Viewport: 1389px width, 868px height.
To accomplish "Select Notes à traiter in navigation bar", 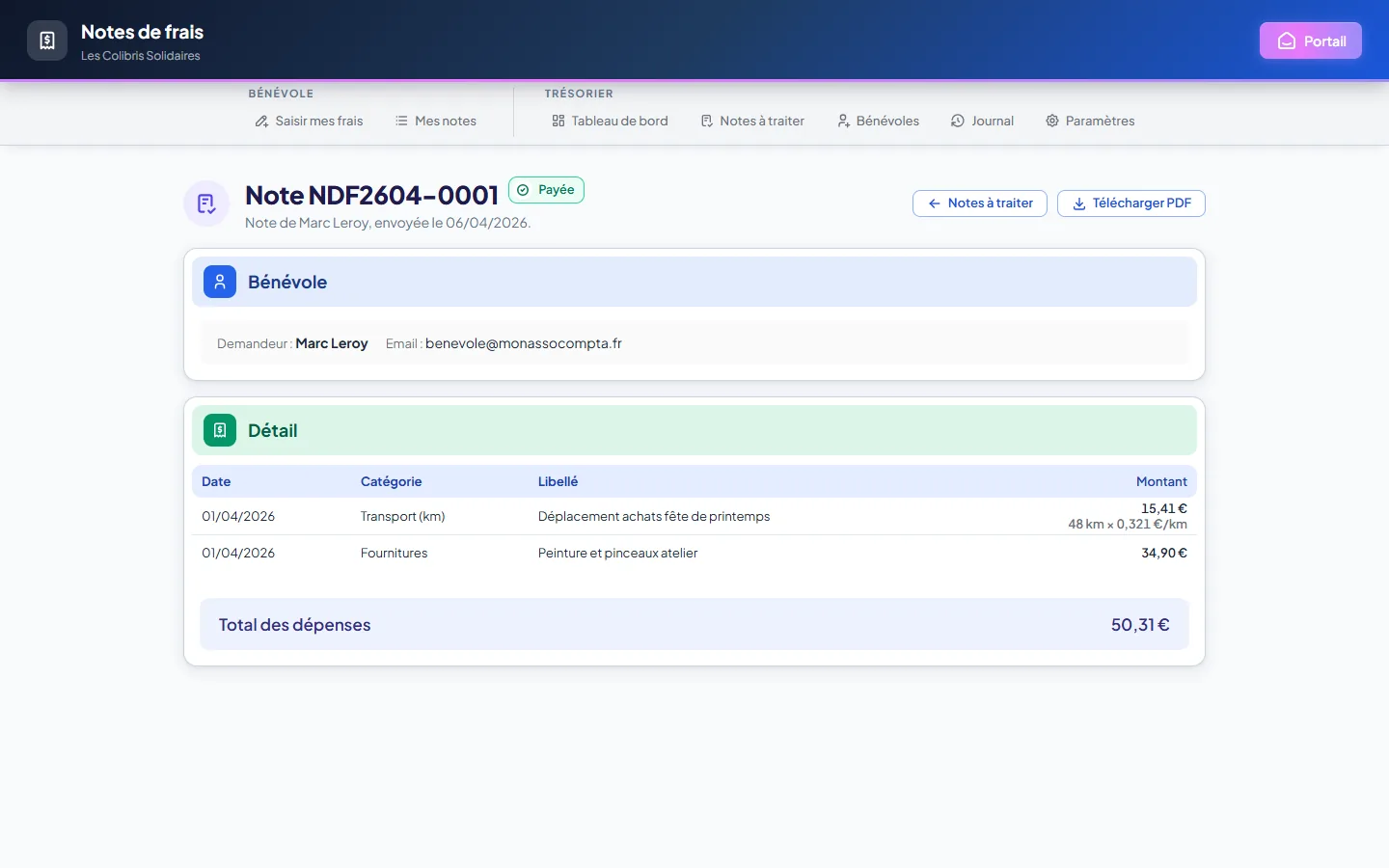I will click(x=752, y=121).
